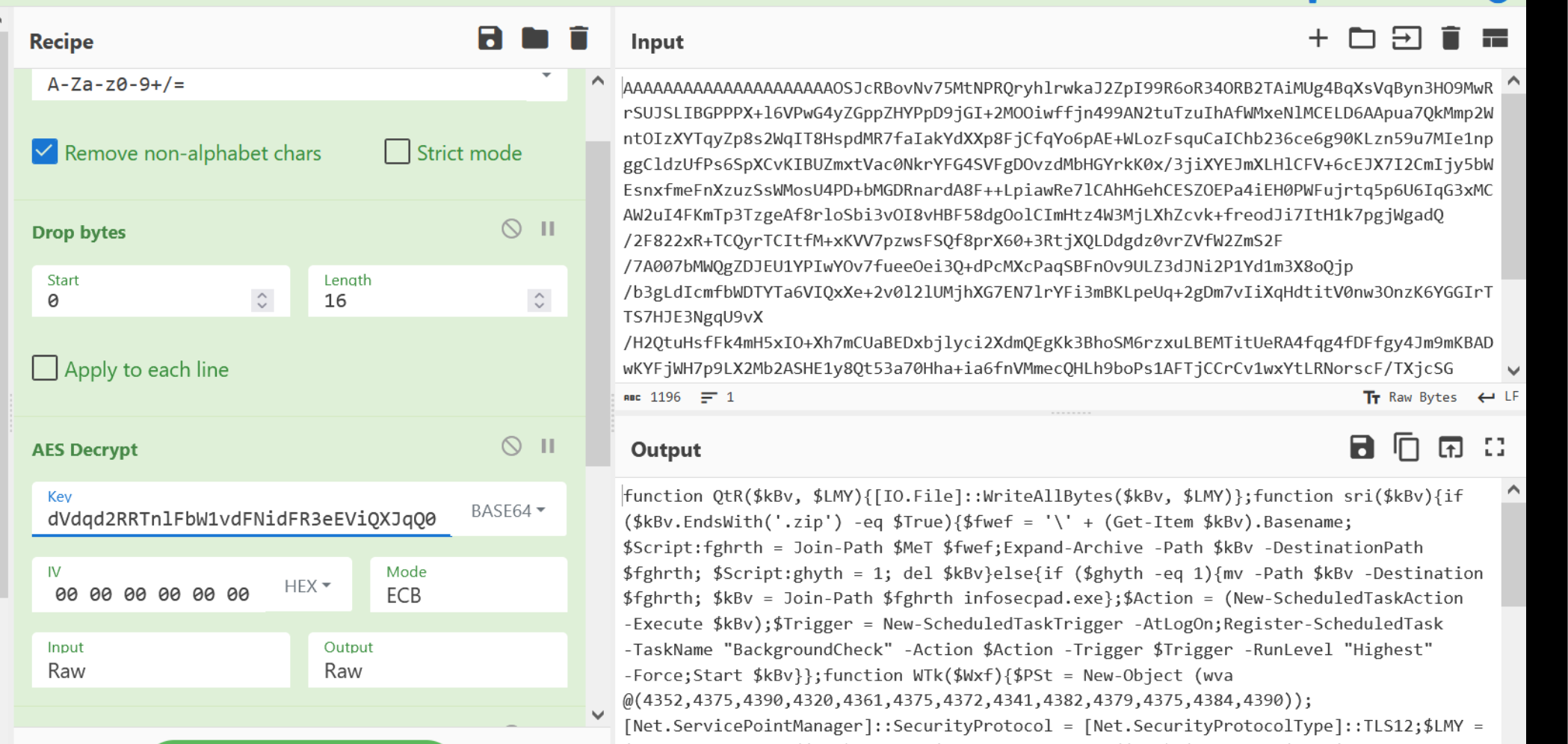Click the recipe pane scrollbar
Viewport: 1568px width, 744px height.
tap(598, 303)
